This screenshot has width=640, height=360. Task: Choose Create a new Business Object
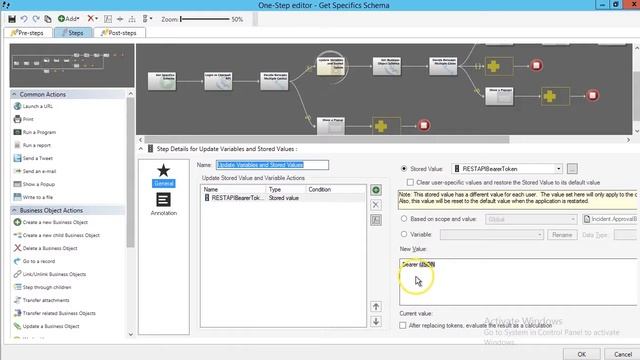51,222
